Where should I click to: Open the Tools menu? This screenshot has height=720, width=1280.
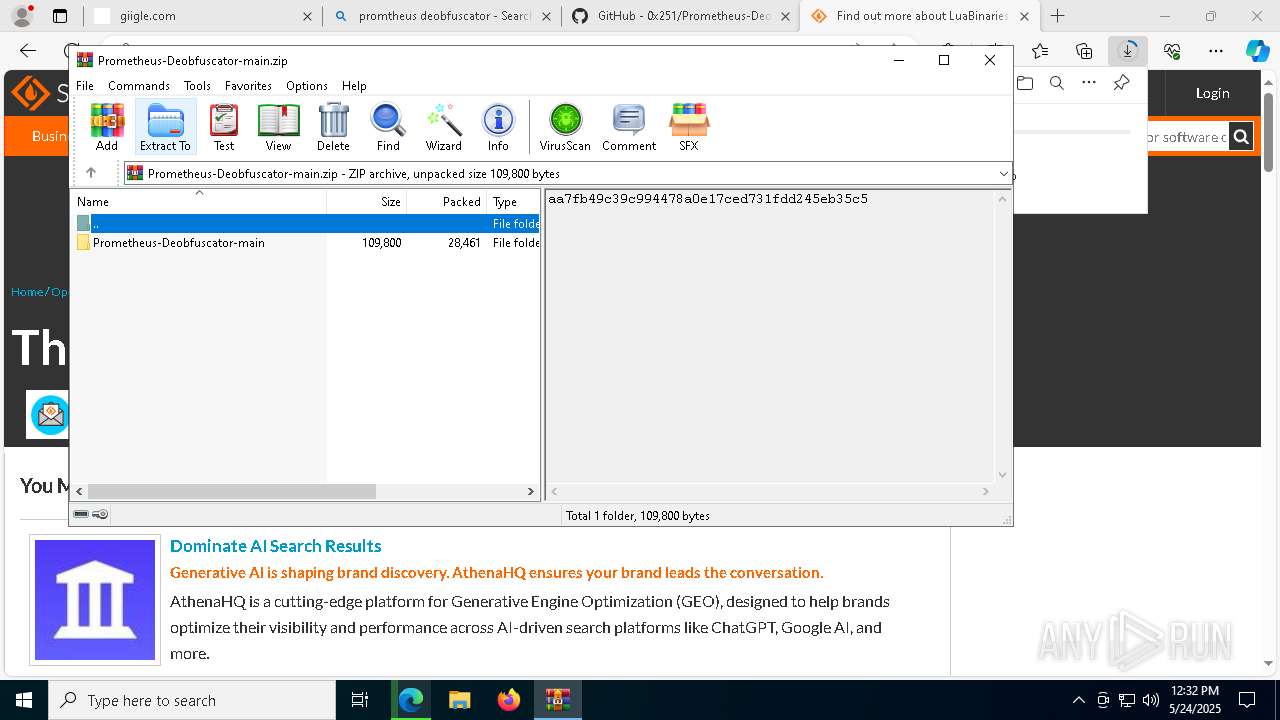point(197,86)
